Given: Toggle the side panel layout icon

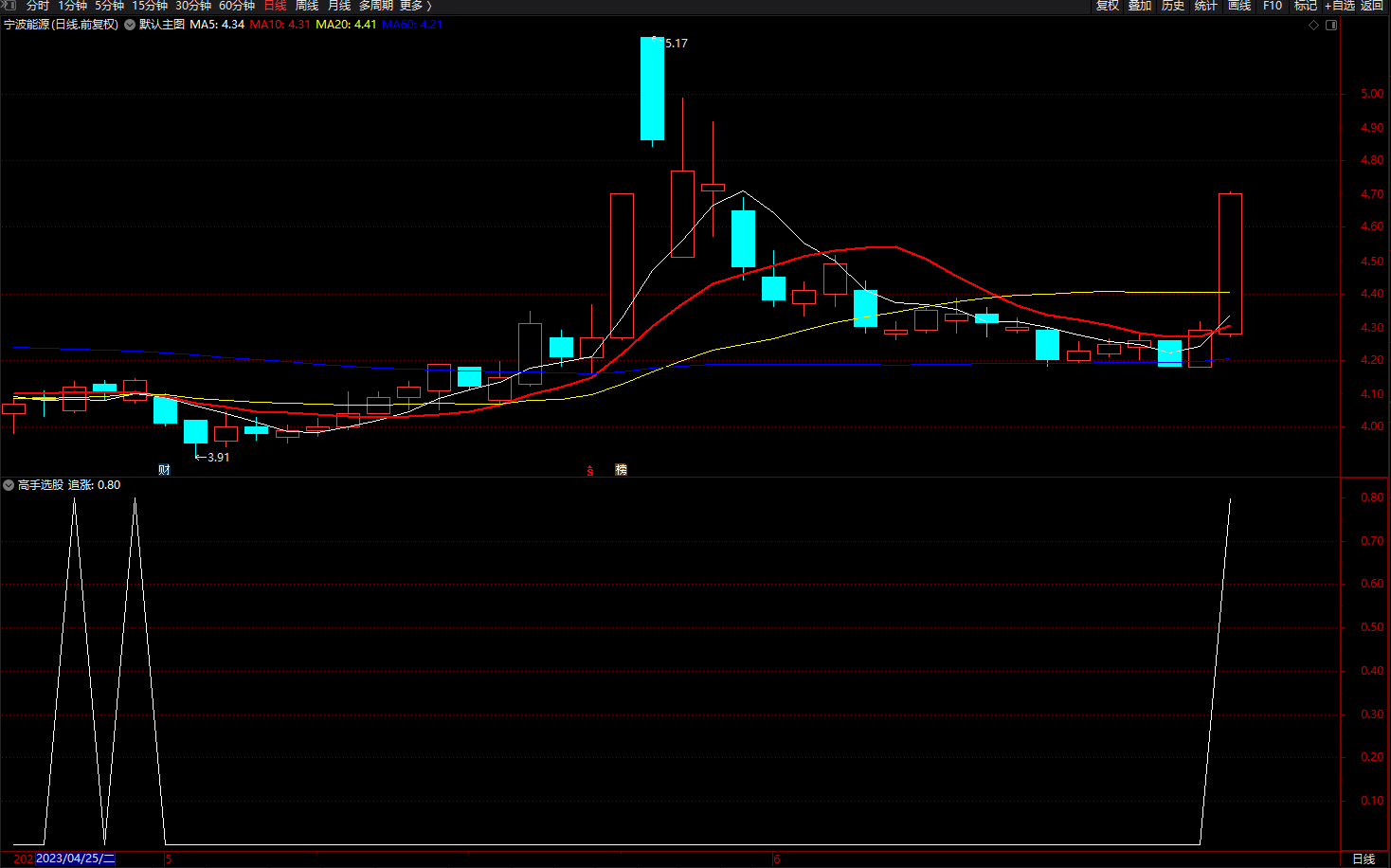Looking at the screenshot, I should tap(1331, 25).
